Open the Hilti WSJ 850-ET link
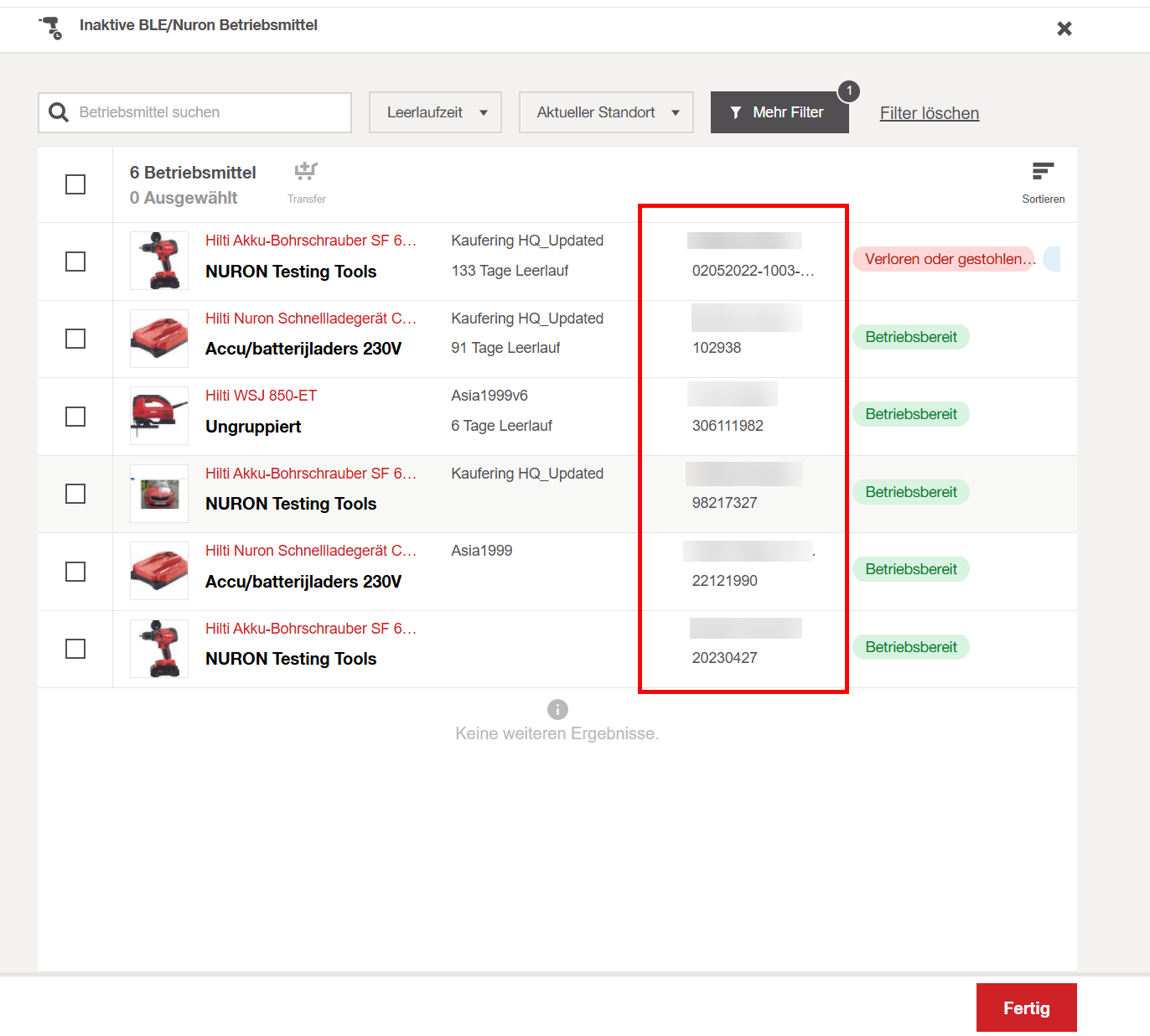This screenshot has width=1150, height=1036. [x=261, y=396]
